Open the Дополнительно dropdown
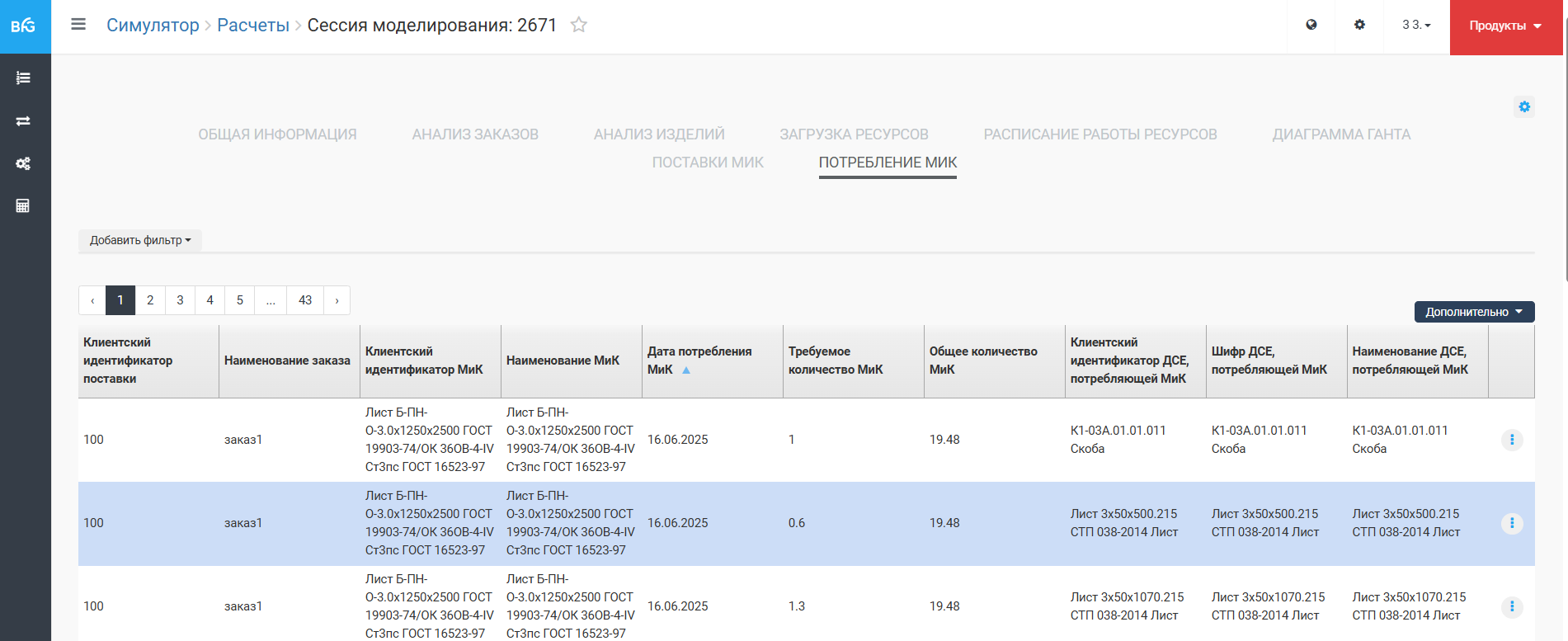The image size is (1568, 641). (x=1474, y=312)
